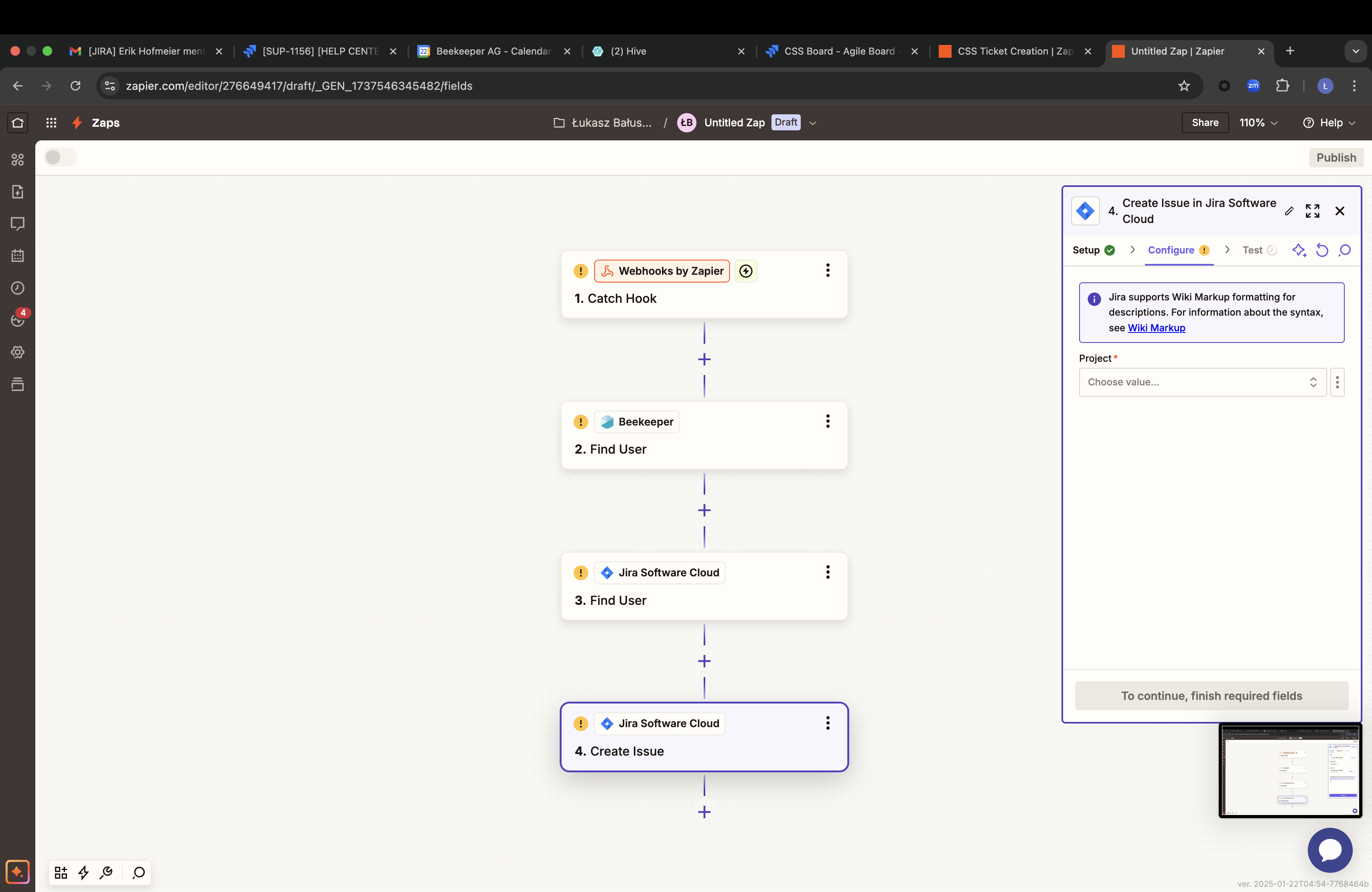Click the Share button
The height and width of the screenshot is (892, 1372).
tap(1205, 123)
